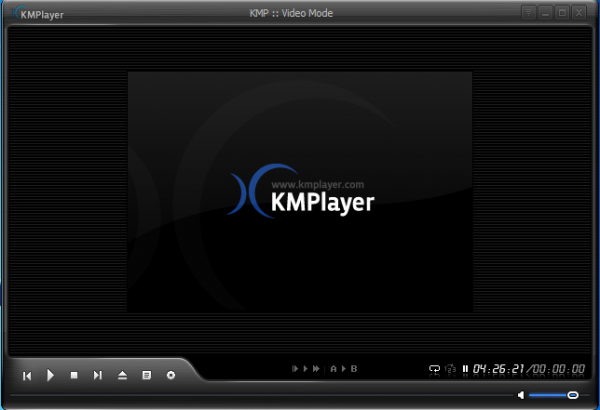Set normal playback speed arrow
Viewport: 600px width, 410px height.
[x=305, y=369]
